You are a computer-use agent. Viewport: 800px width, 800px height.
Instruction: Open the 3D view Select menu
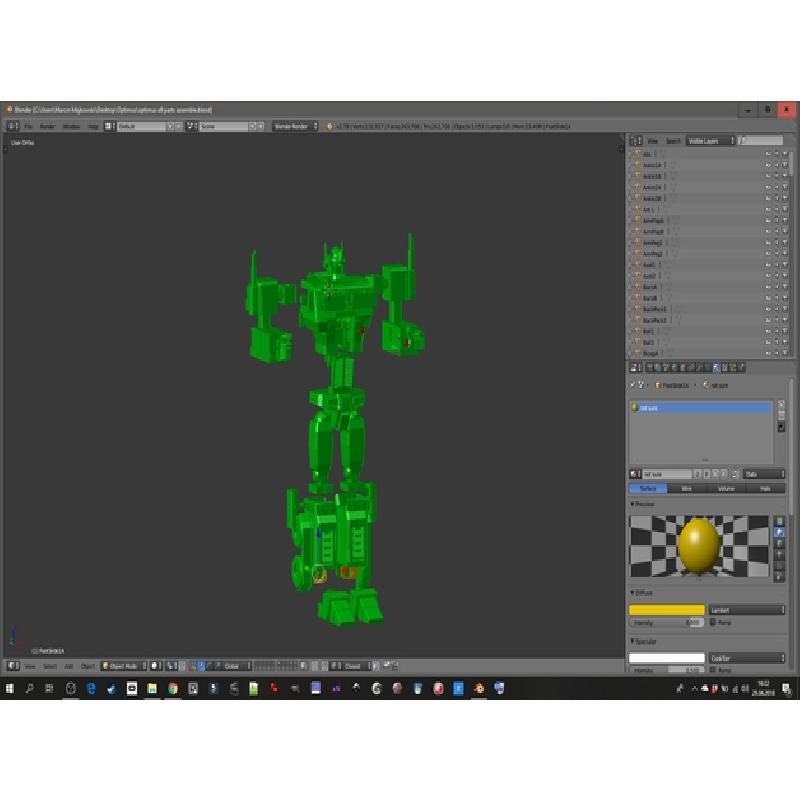(x=50, y=666)
